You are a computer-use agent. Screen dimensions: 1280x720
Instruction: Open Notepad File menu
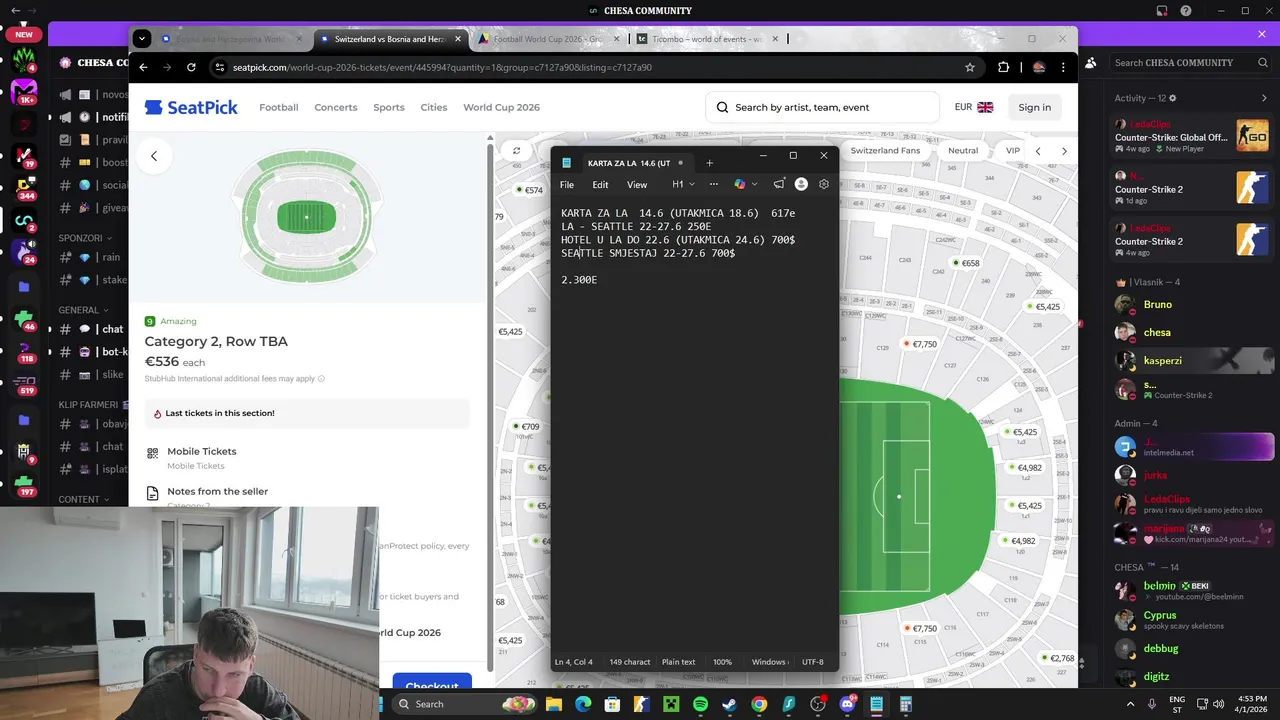pyautogui.click(x=567, y=184)
